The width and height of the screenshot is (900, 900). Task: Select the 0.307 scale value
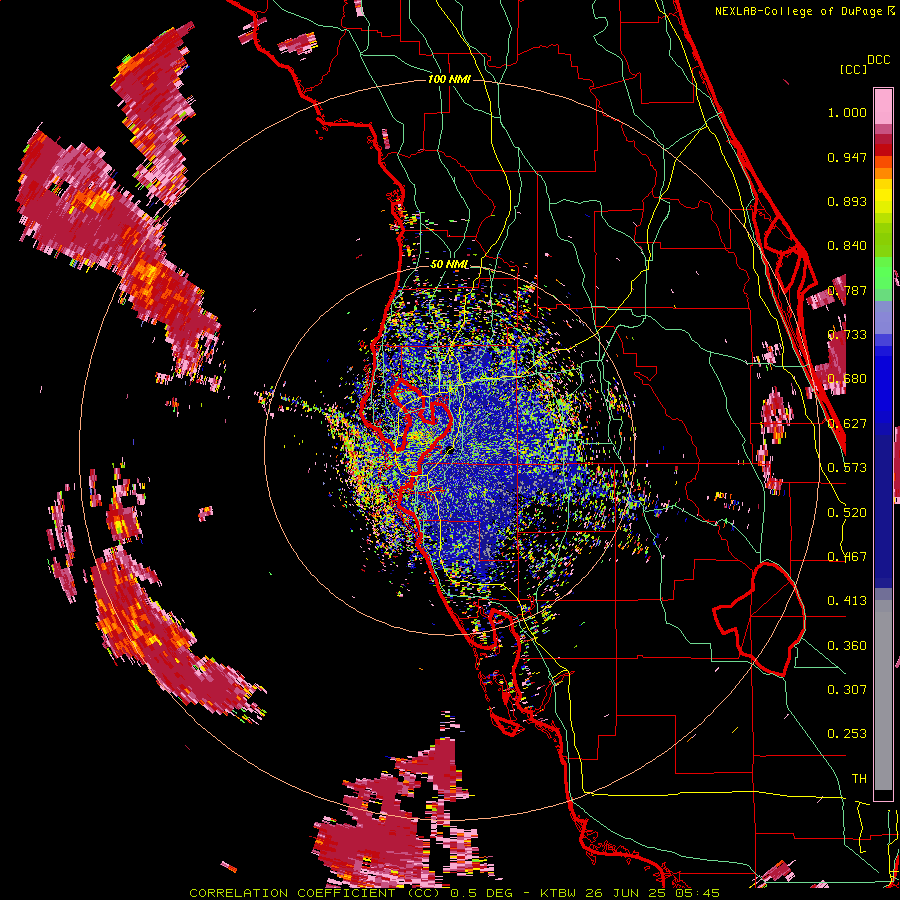[847, 690]
